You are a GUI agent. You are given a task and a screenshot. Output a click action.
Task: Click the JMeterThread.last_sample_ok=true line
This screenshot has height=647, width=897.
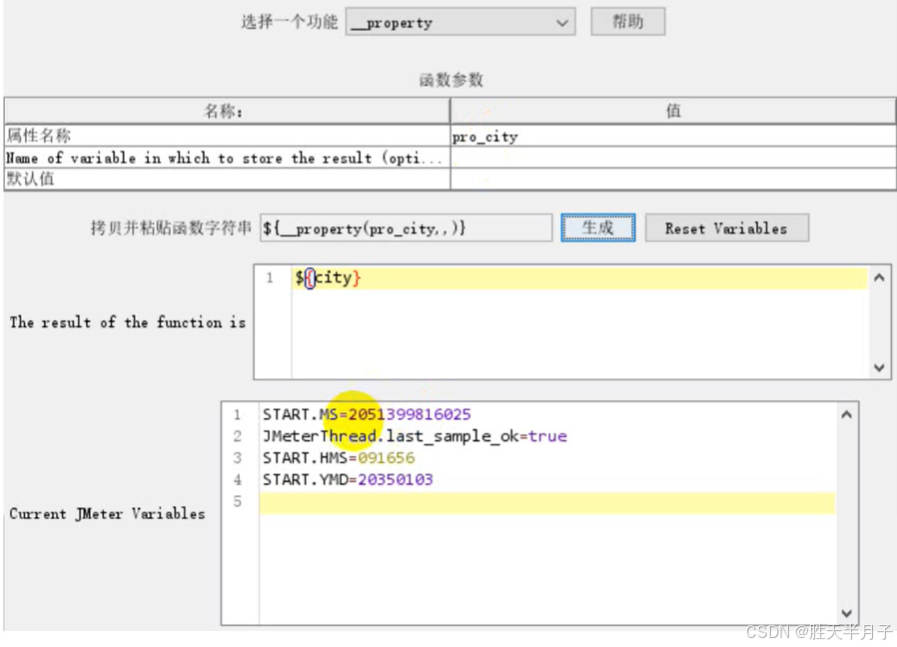click(x=415, y=436)
